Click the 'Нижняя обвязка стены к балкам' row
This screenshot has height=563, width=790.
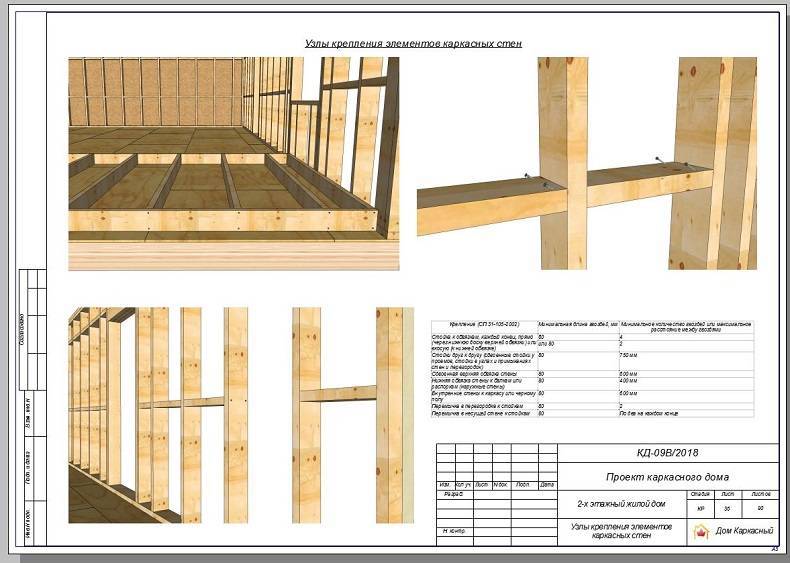(x=592, y=384)
